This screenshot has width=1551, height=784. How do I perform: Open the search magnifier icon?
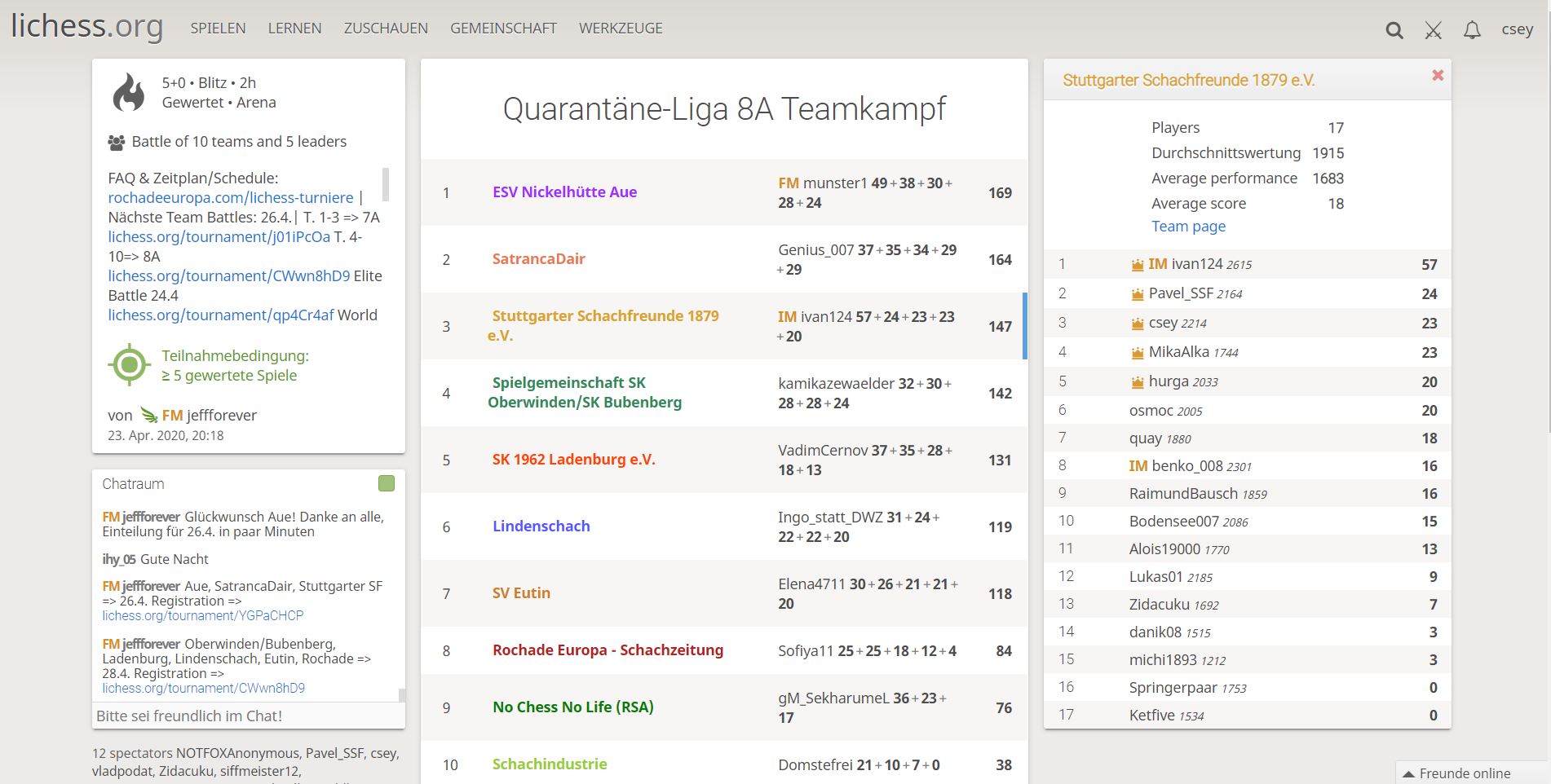point(1394,30)
